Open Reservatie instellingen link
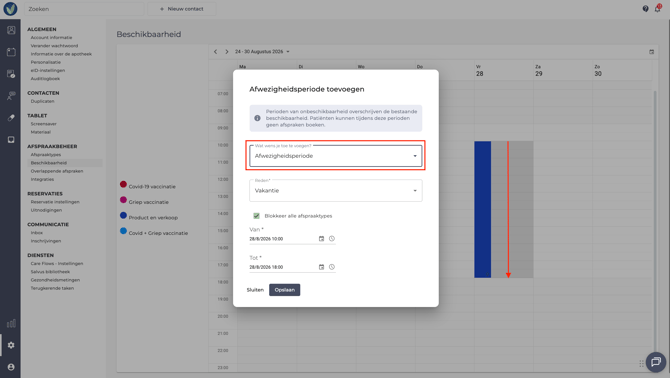Screen dimensions: 670x378 click(55, 202)
